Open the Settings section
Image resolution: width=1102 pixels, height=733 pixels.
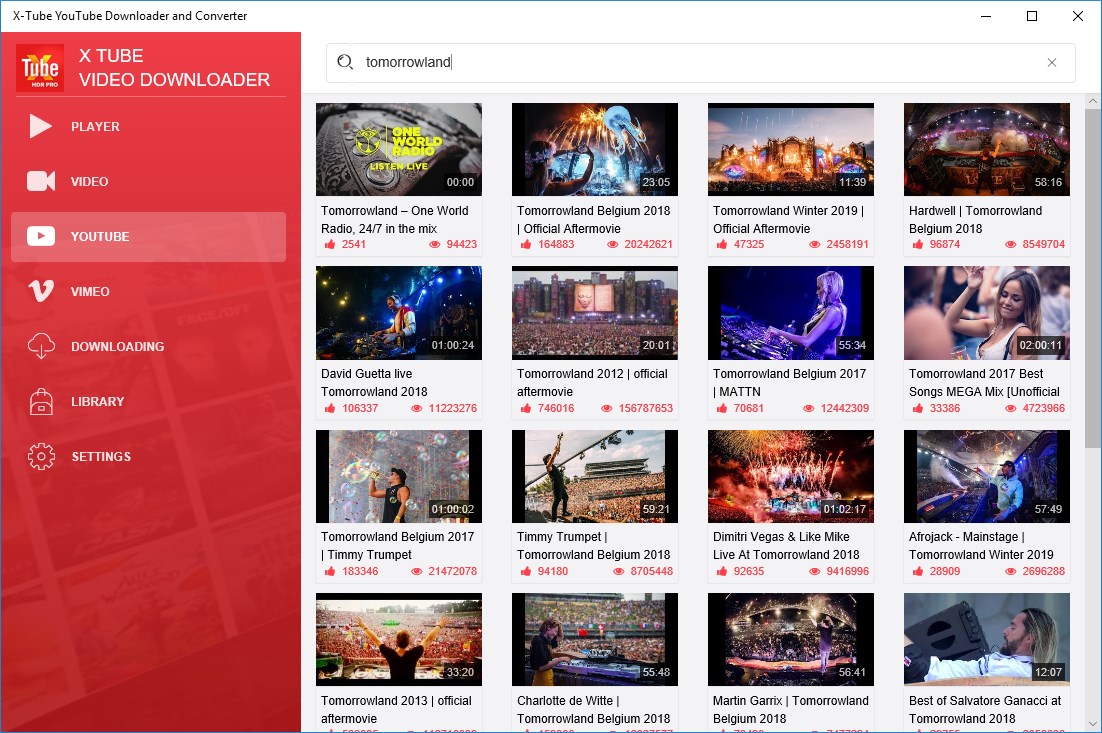(148, 456)
